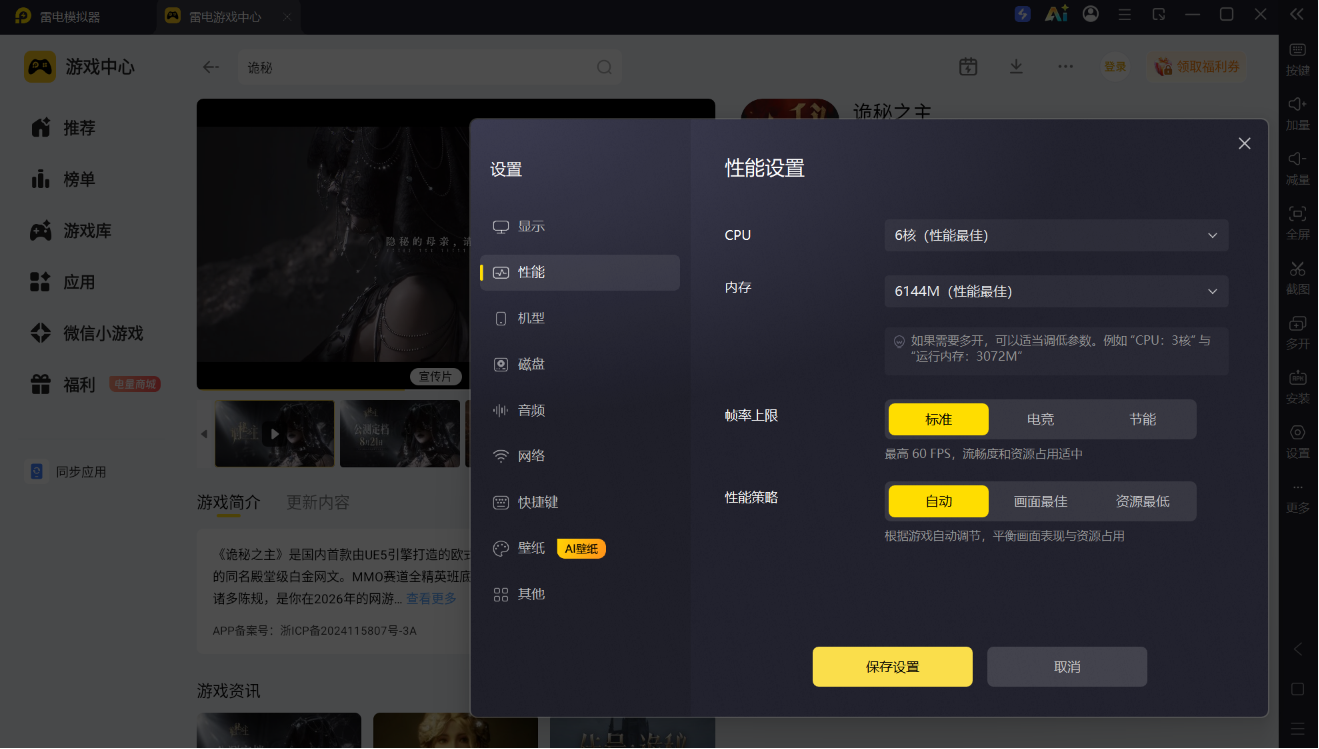Open the AI assistant icon in title bar
The height and width of the screenshot is (749, 1319).
pos(1056,15)
